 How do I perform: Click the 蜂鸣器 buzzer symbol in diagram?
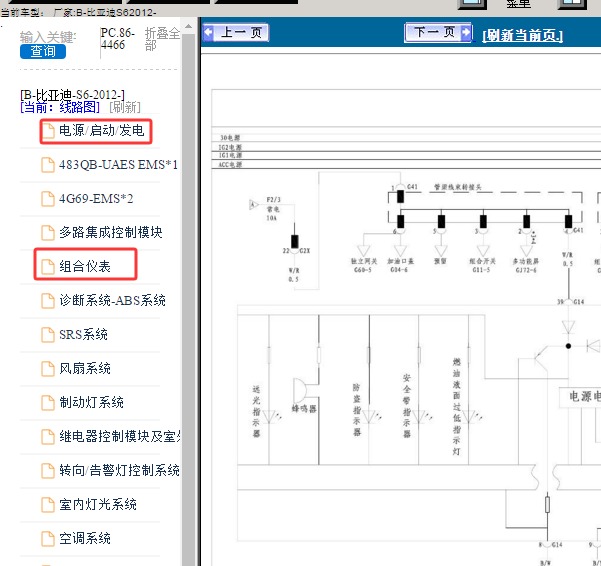pyautogui.click(x=301, y=390)
